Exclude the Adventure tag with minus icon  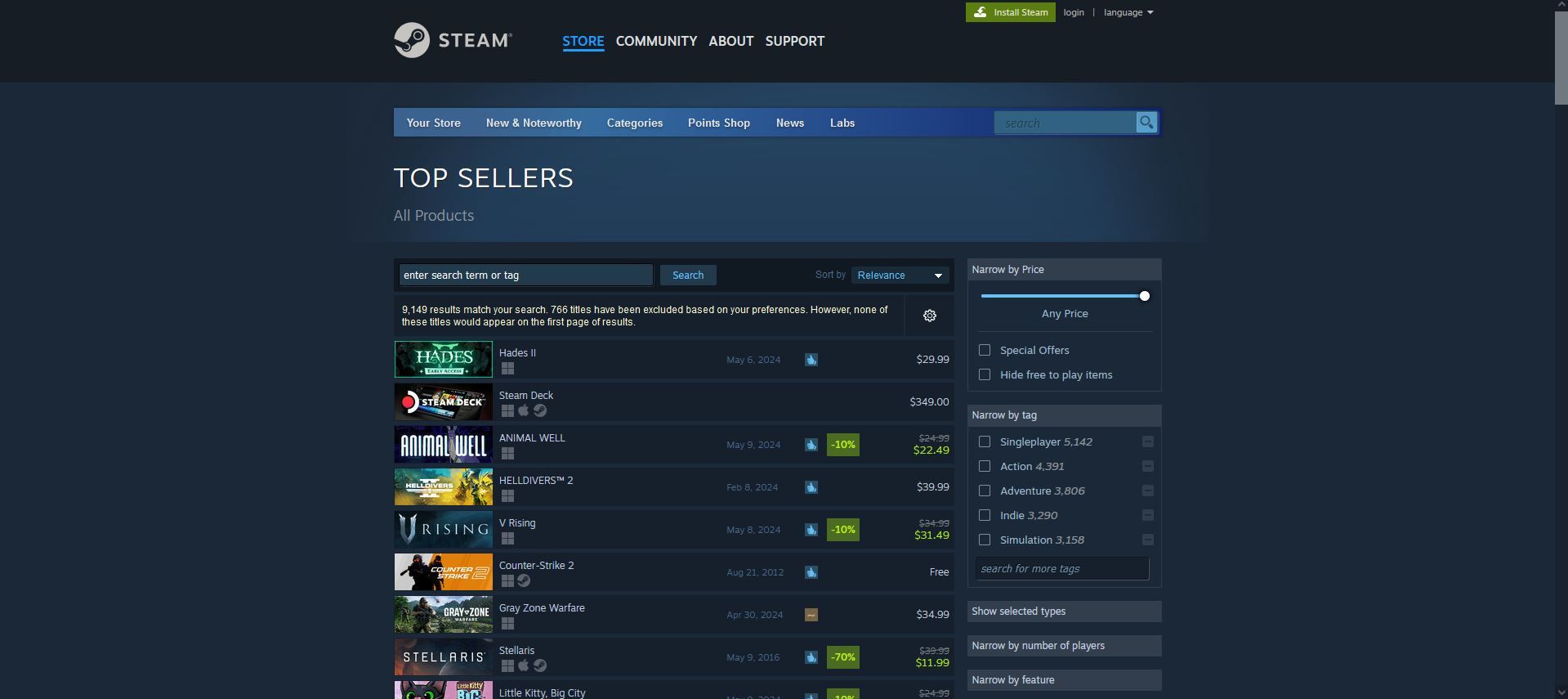pyautogui.click(x=1147, y=491)
